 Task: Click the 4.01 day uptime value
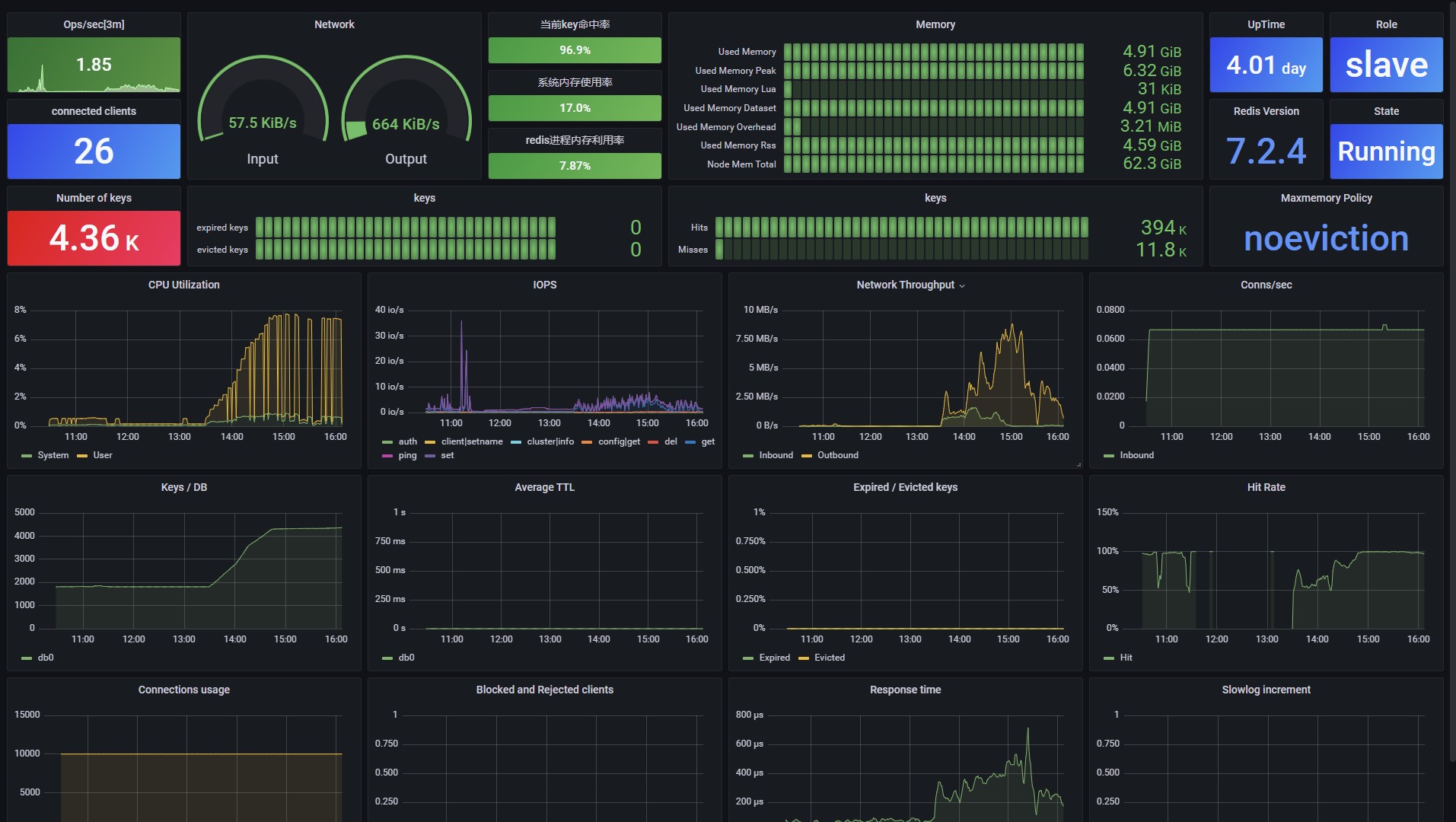(x=1266, y=65)
